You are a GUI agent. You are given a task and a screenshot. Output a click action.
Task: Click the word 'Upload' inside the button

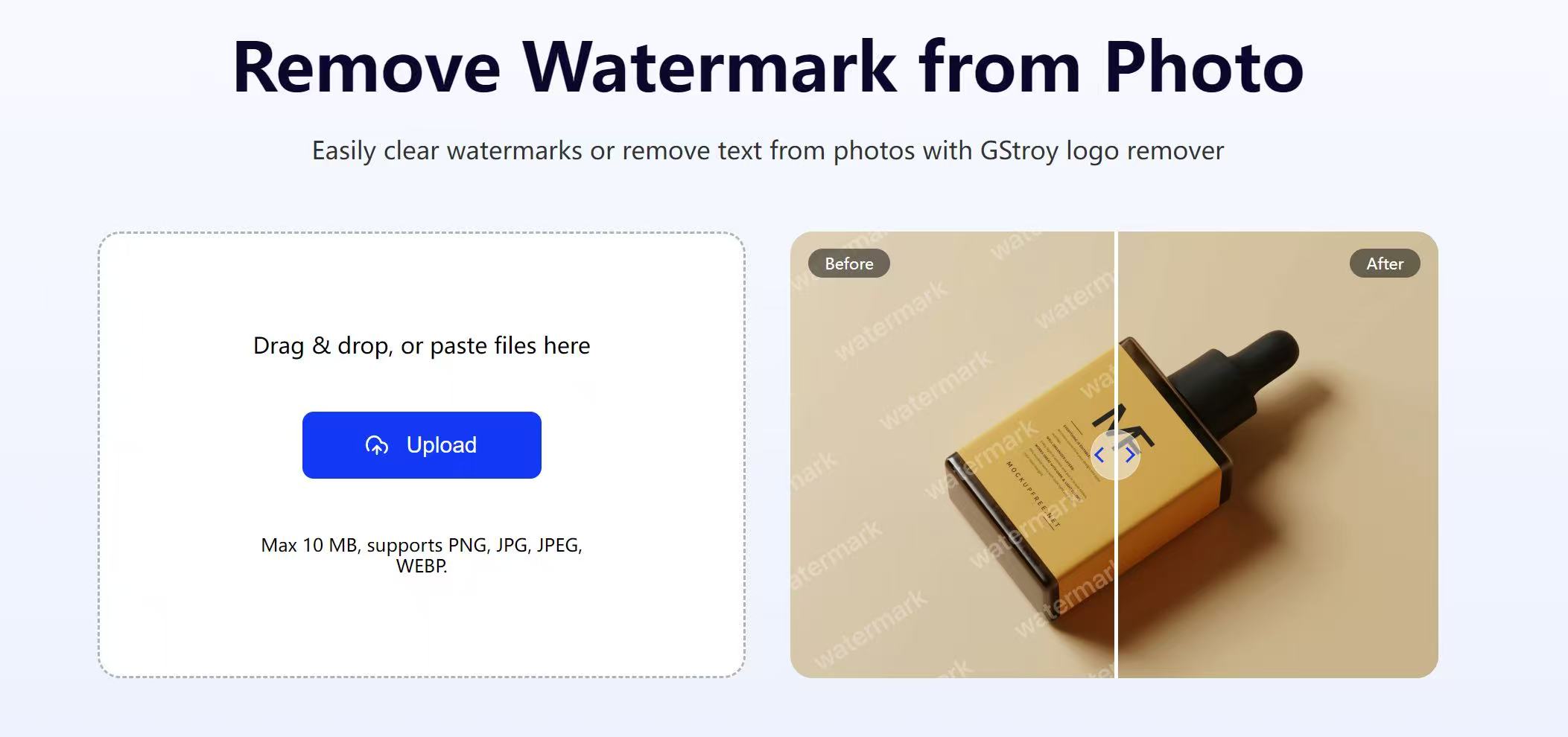(441, 445)
